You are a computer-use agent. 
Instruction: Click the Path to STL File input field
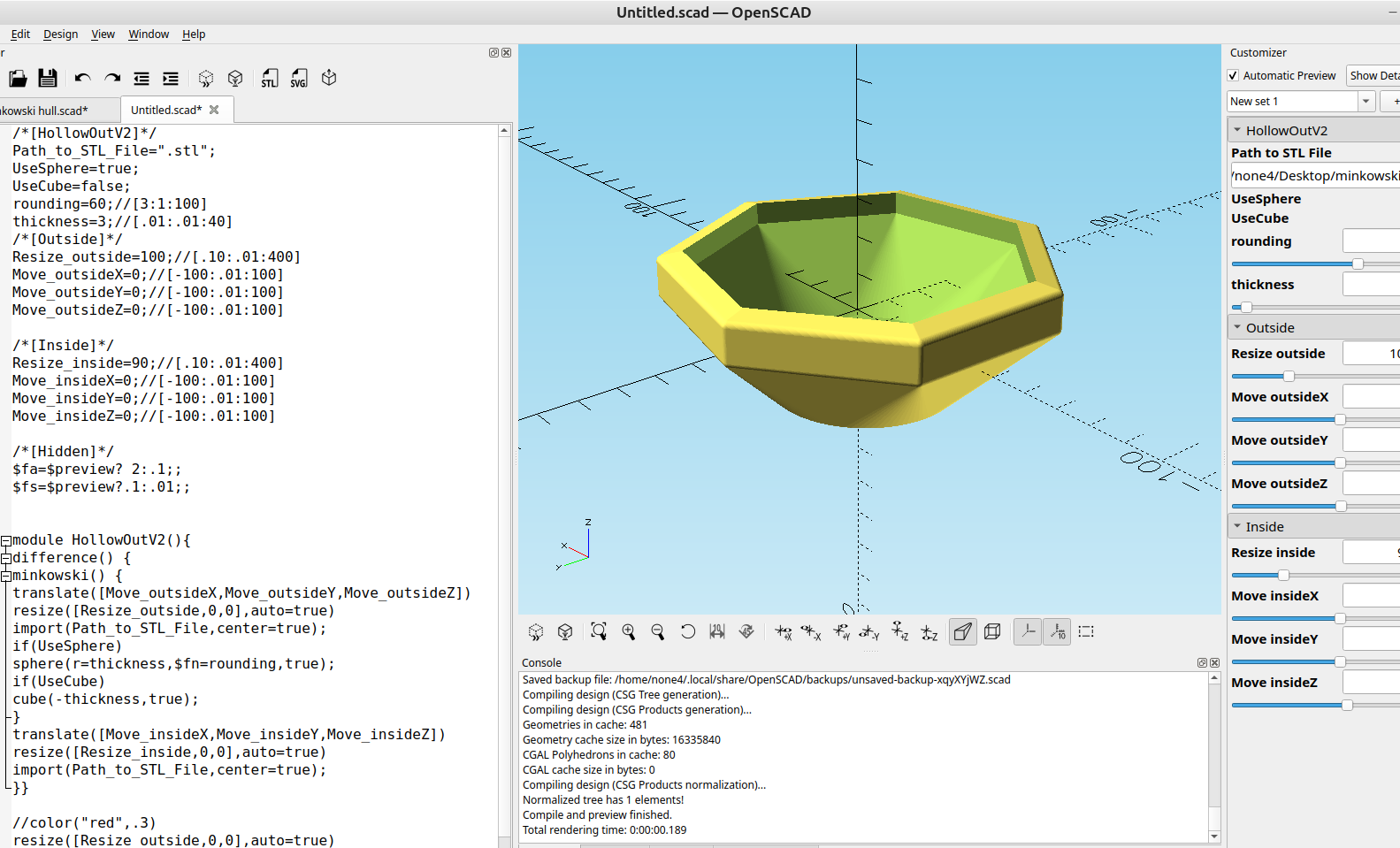pos(1314,176)
